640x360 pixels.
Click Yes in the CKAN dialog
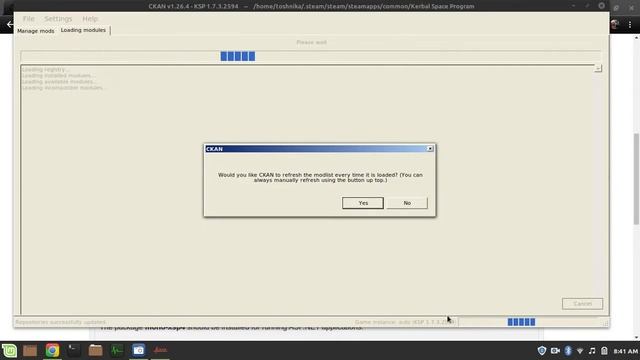click(x=362, y=203)
